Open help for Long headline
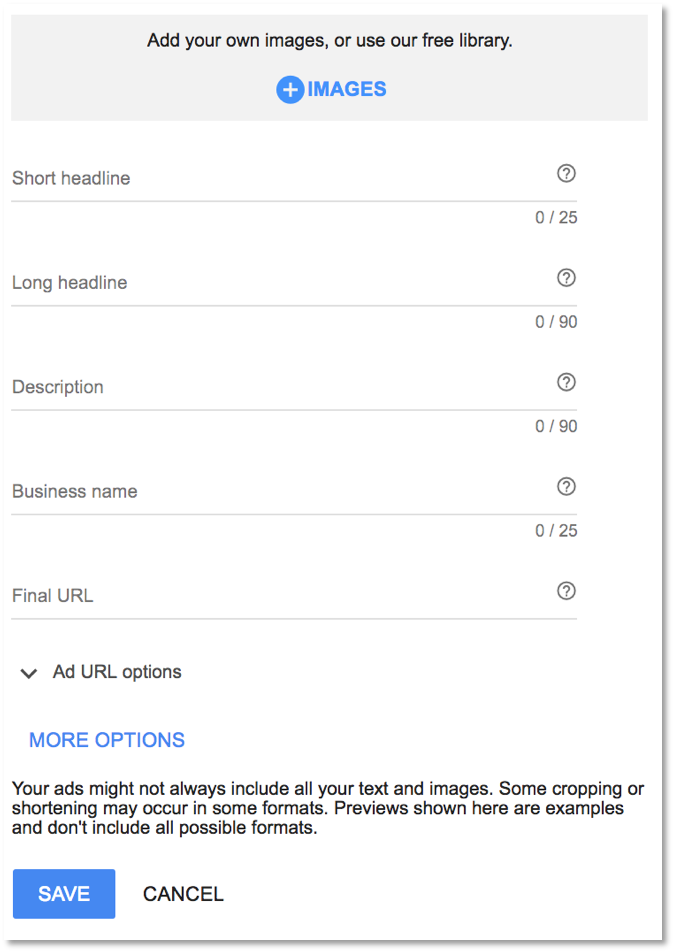674x952 pixels. (x=566, y=278)
